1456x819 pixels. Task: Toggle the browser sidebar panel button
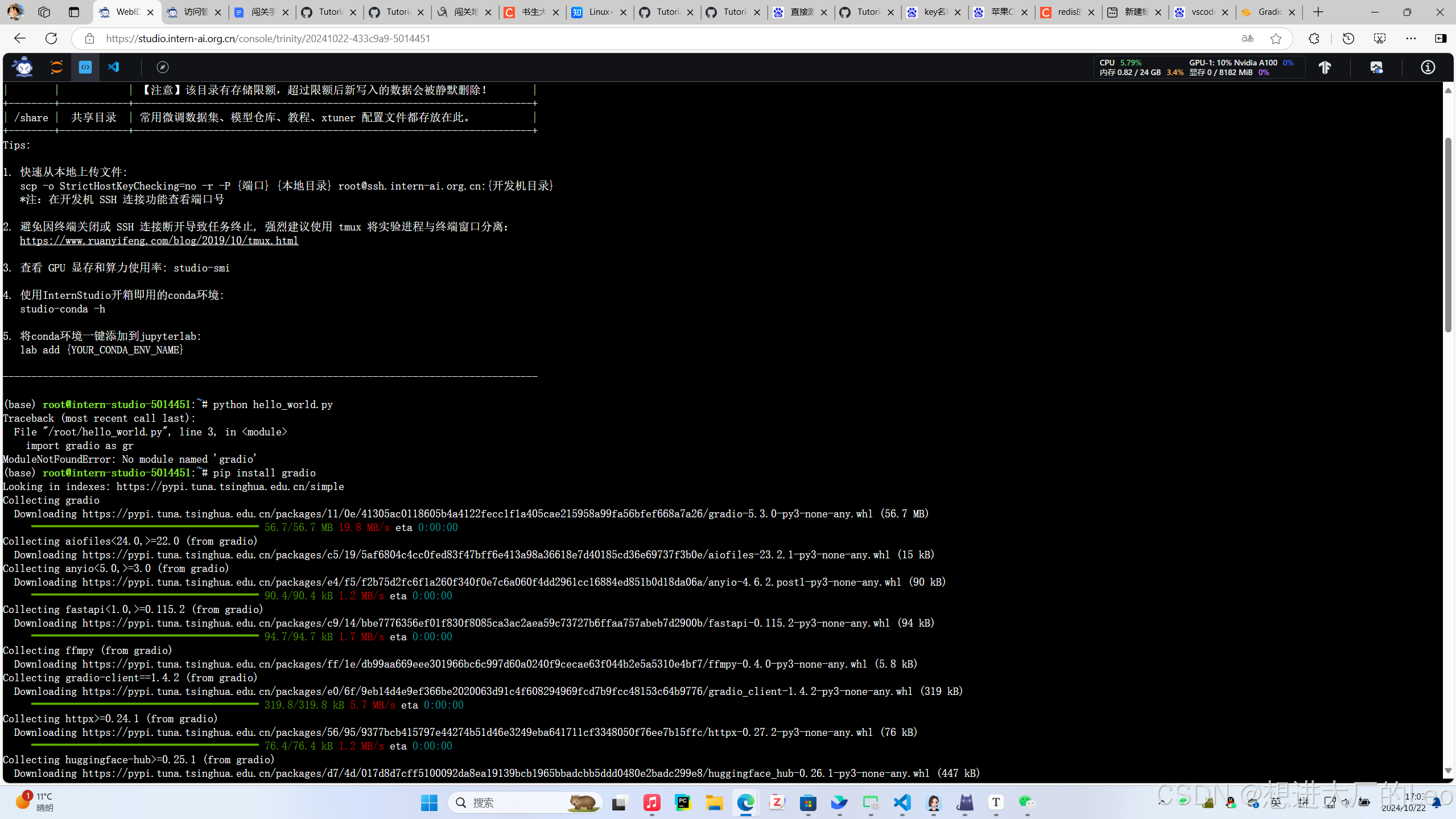(x=1441, y=38)
